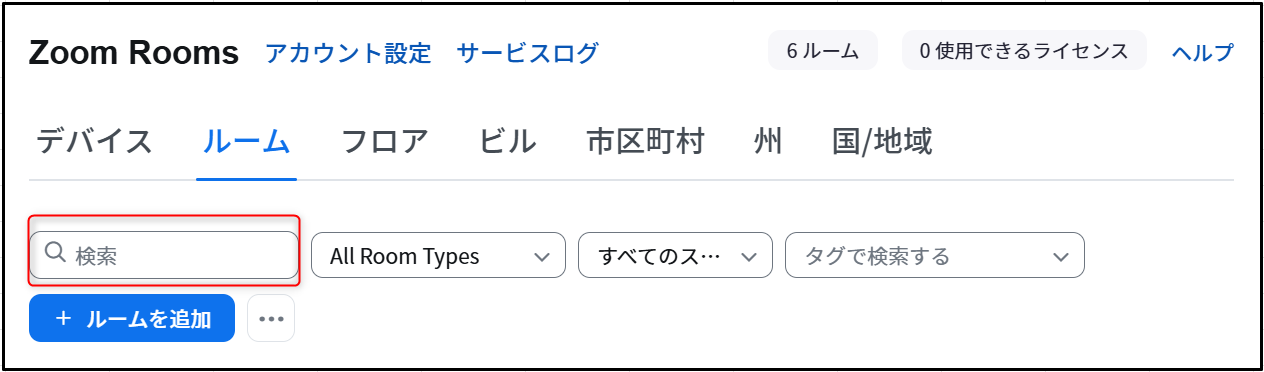1264x372 pixels.
Task: Click the ヘルプ link
Action: pyautogui.click(x=1203, y=52)
